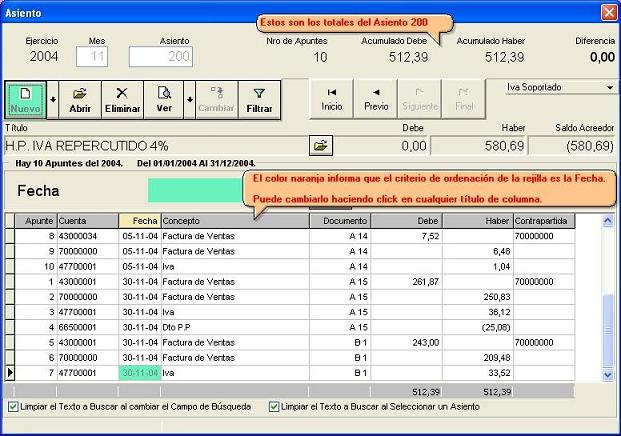Click the Final navigation button
621x436 pixels.
click(464, 99)
